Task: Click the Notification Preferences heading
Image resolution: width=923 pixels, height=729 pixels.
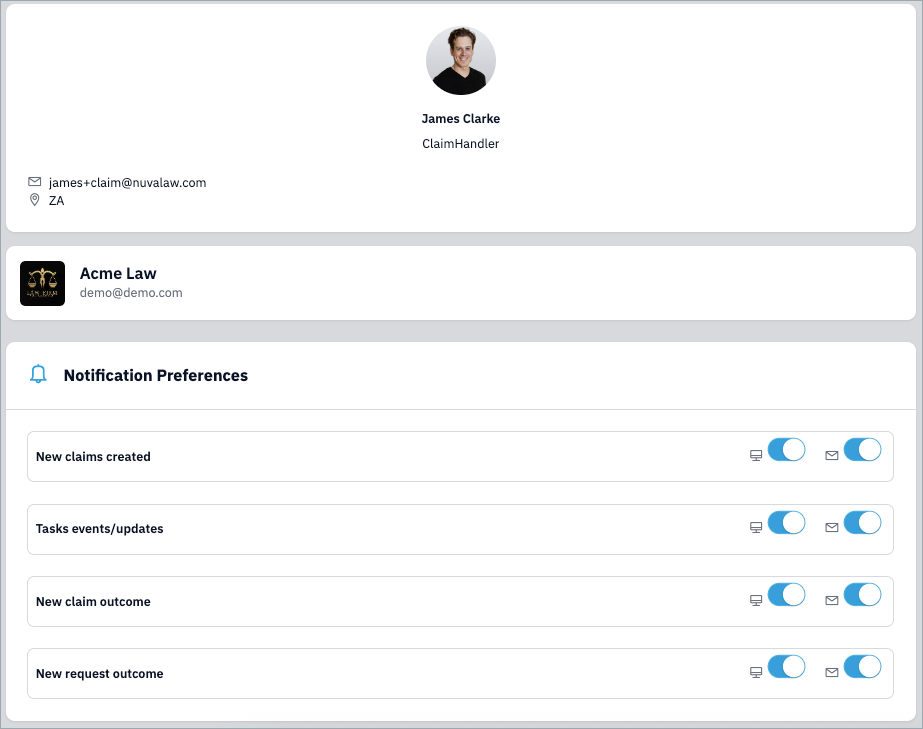Action: click(156, 376)
